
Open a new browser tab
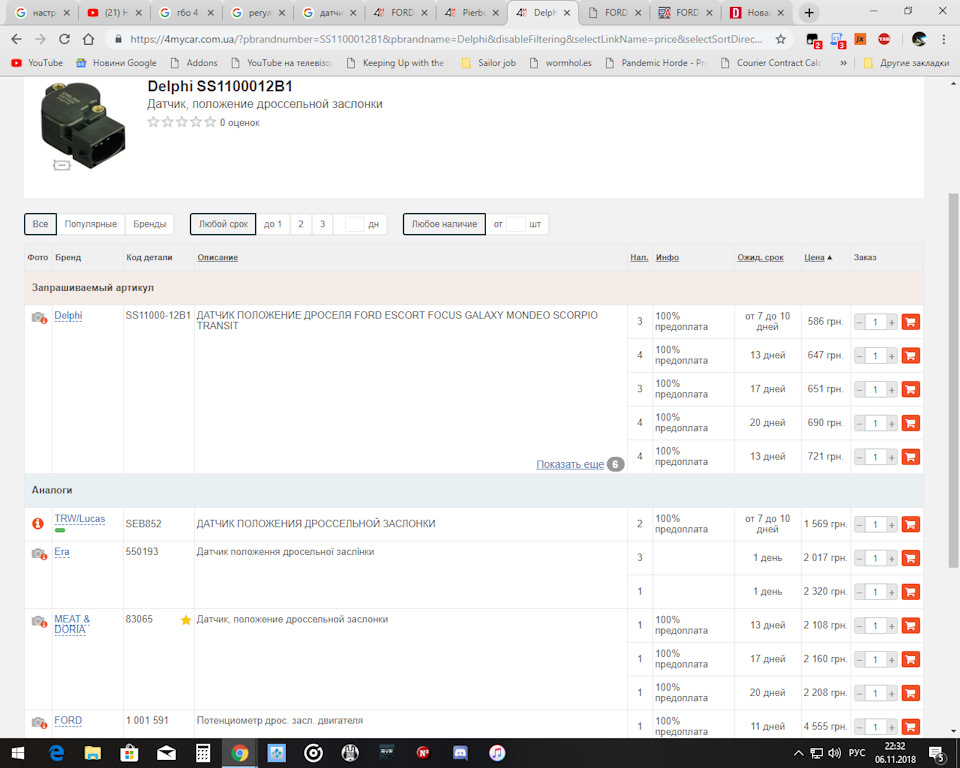[x=809, y=12]
